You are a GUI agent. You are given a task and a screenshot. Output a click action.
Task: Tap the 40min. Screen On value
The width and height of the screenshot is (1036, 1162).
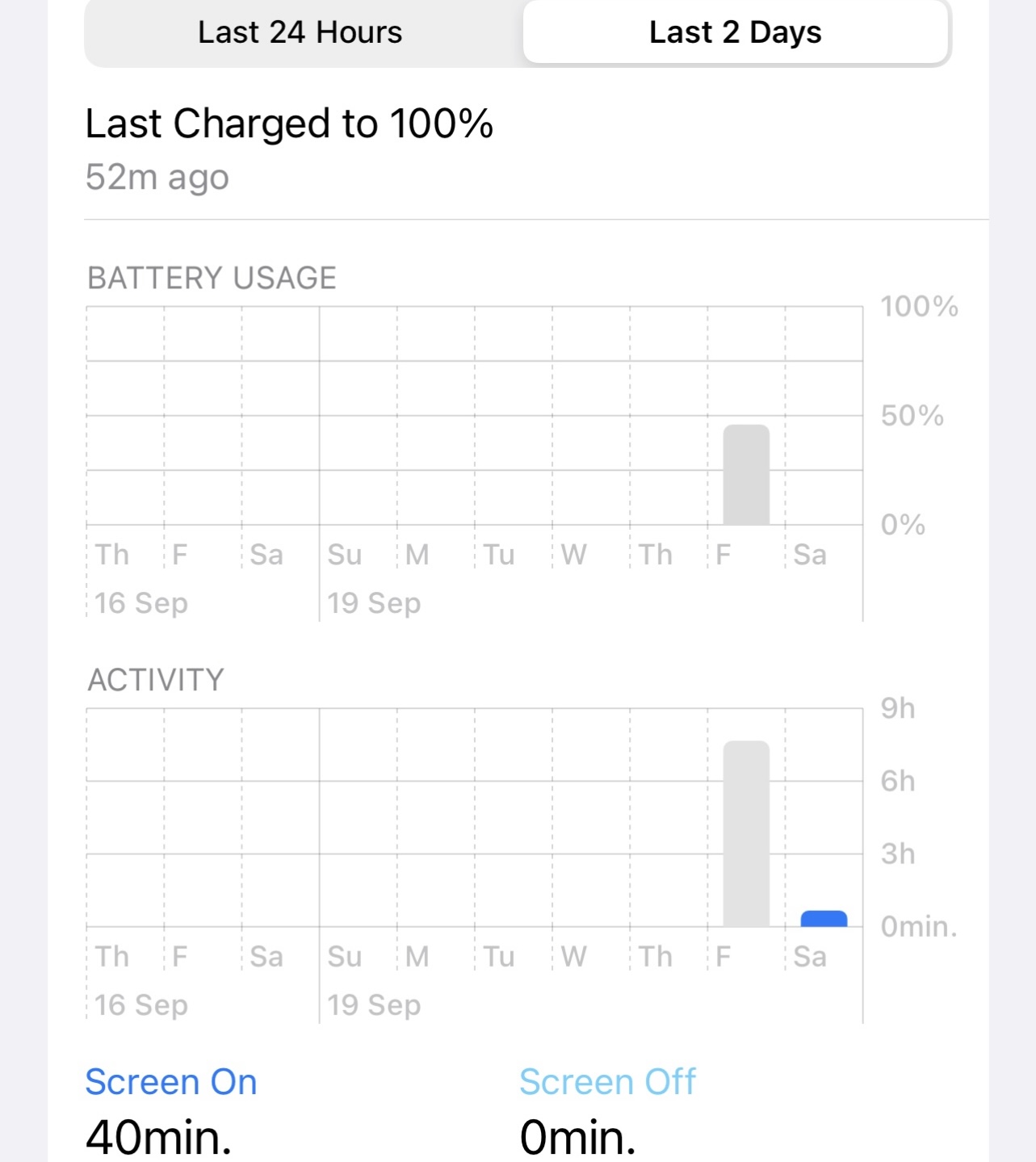pos(159,1137)
